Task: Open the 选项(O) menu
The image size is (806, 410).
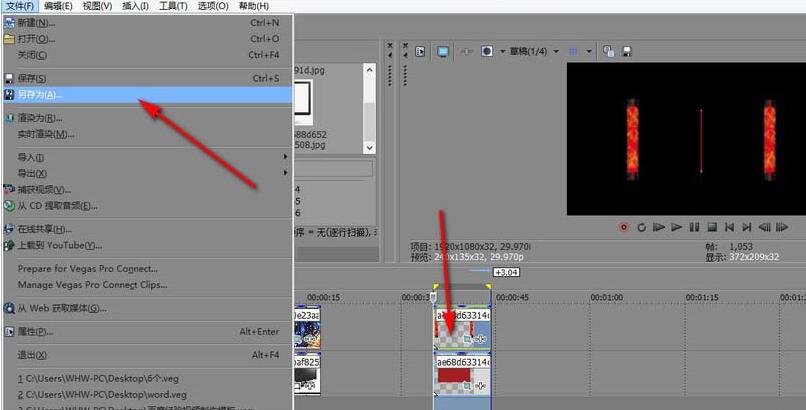Action: [212, 6]
